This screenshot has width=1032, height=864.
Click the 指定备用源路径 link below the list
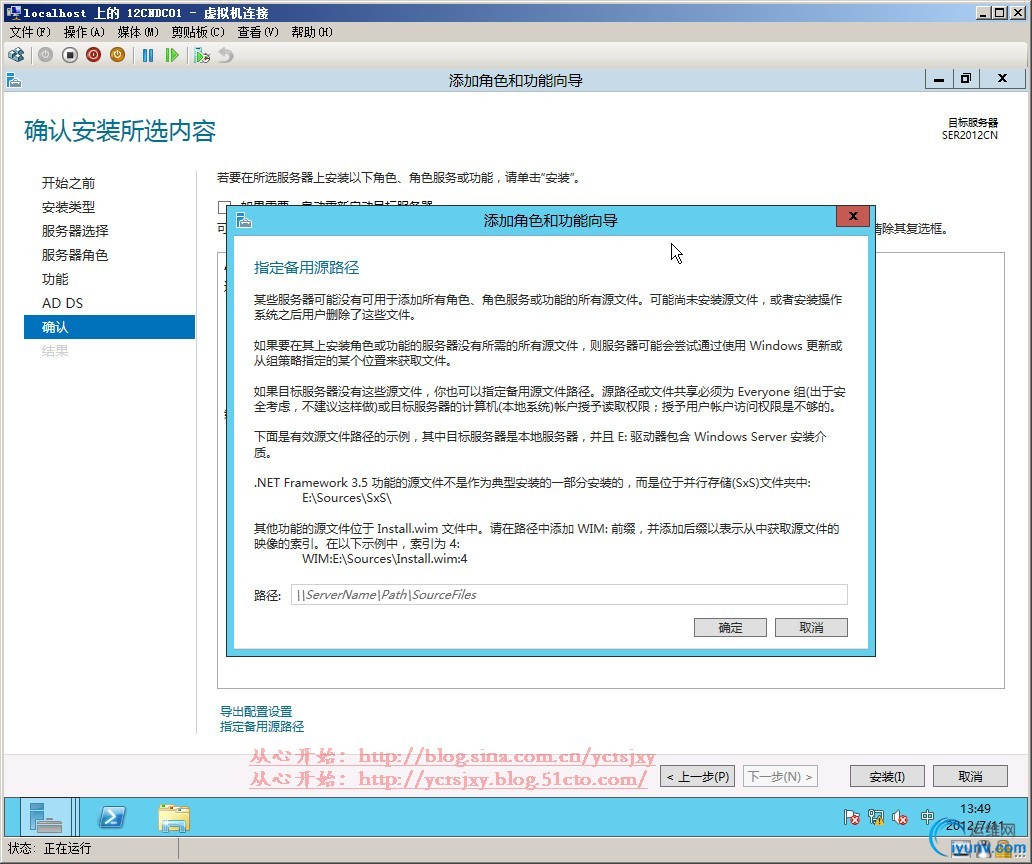point(262,726)
